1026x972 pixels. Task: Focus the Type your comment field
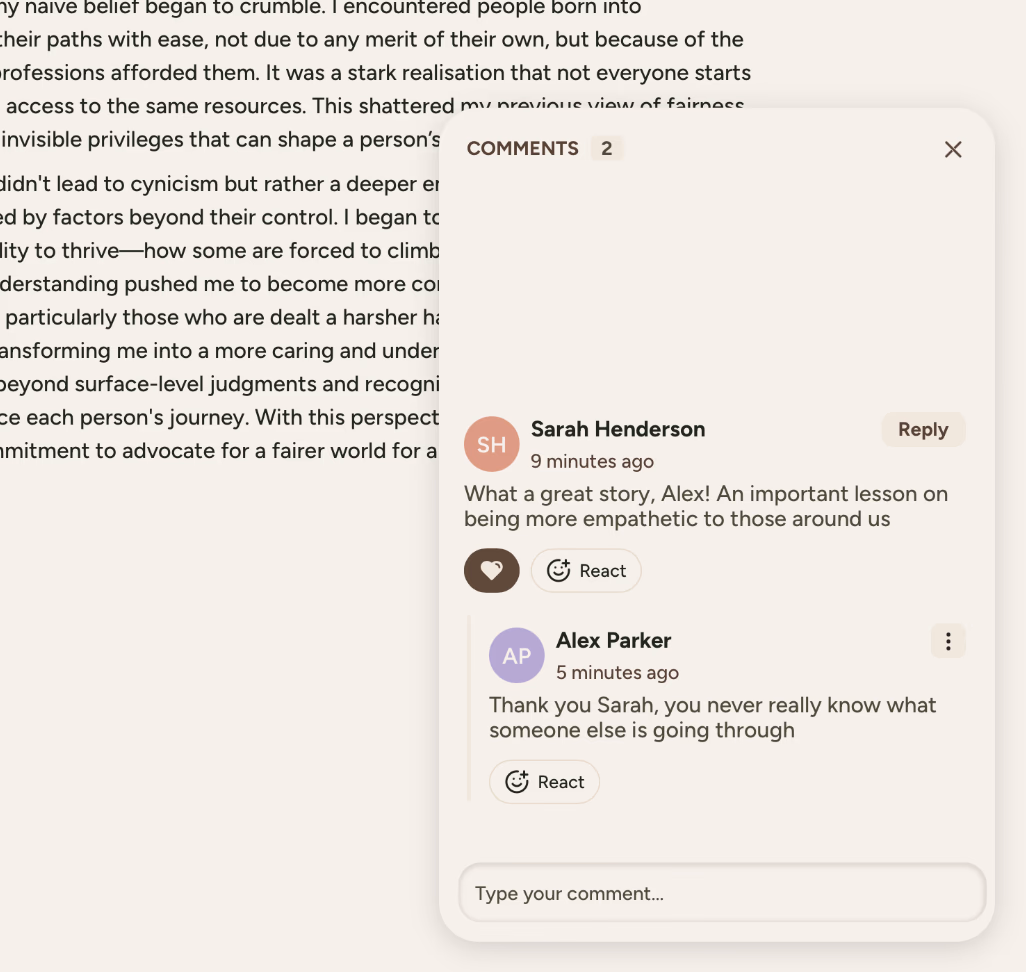tap(722, 893)
